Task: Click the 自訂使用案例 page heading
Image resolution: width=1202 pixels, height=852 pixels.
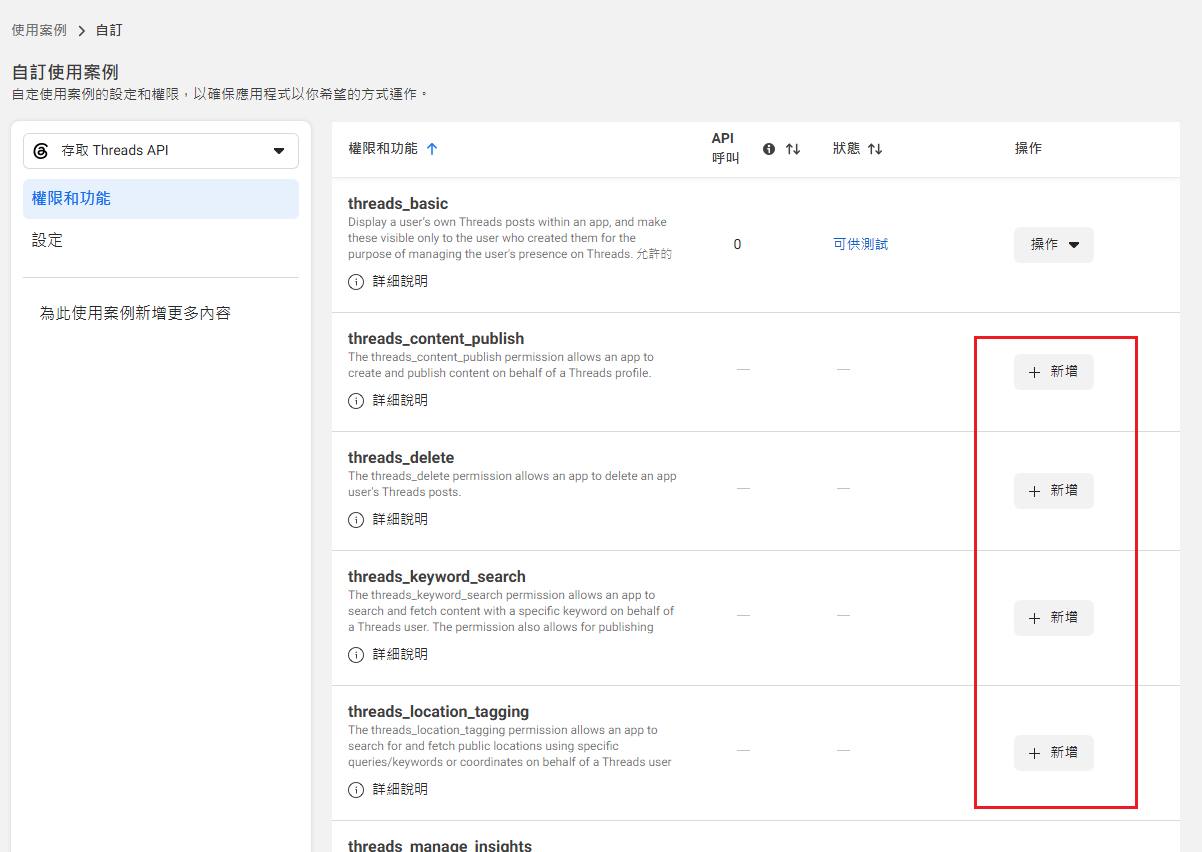Action: (x=65, y=73)
